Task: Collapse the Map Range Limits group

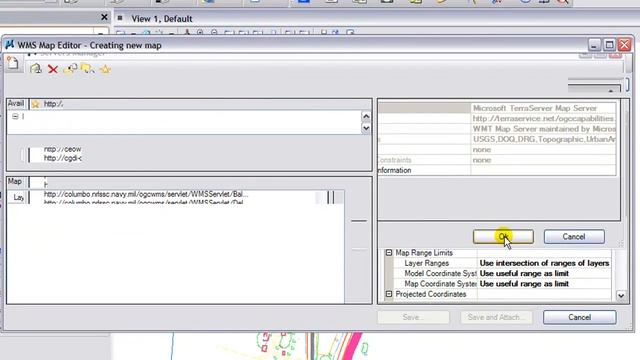Action: [389, 253]
